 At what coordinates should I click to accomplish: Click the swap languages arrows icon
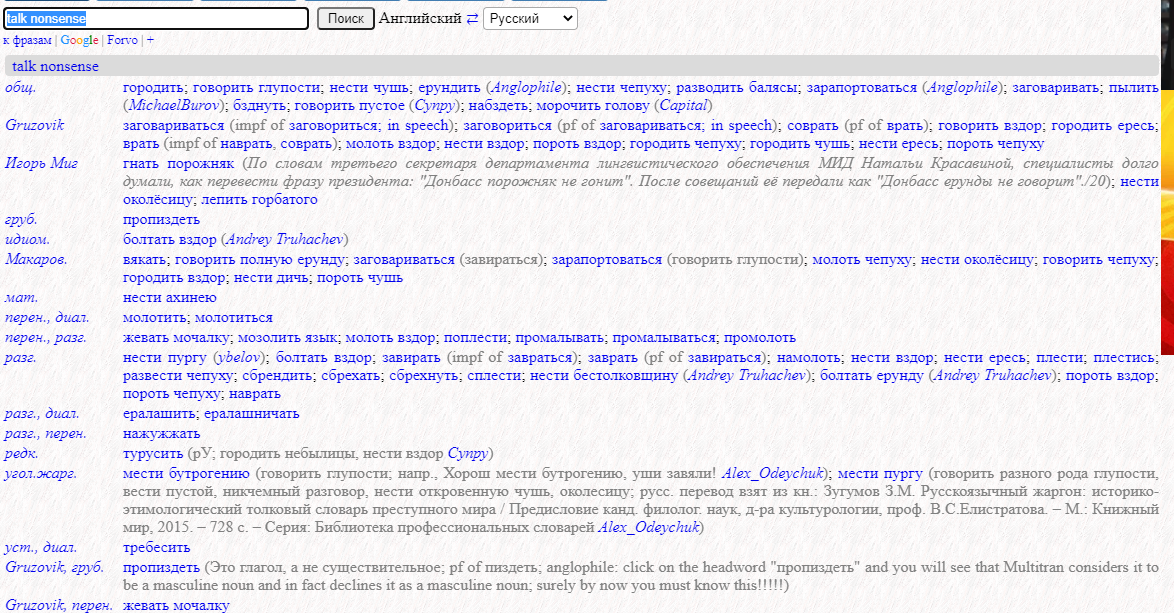click(472, 19)
